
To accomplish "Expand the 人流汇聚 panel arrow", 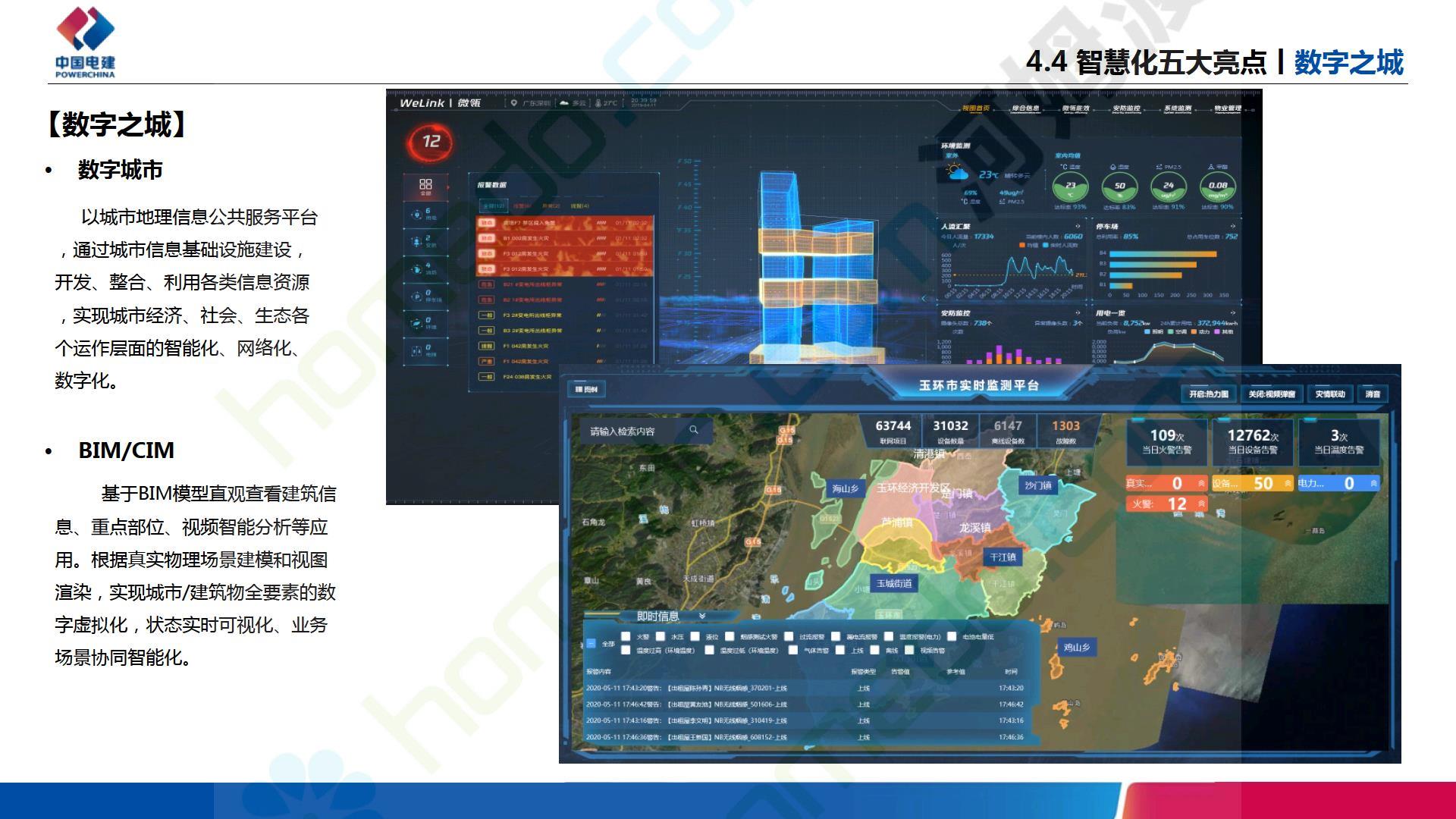I will (1078, 226).
